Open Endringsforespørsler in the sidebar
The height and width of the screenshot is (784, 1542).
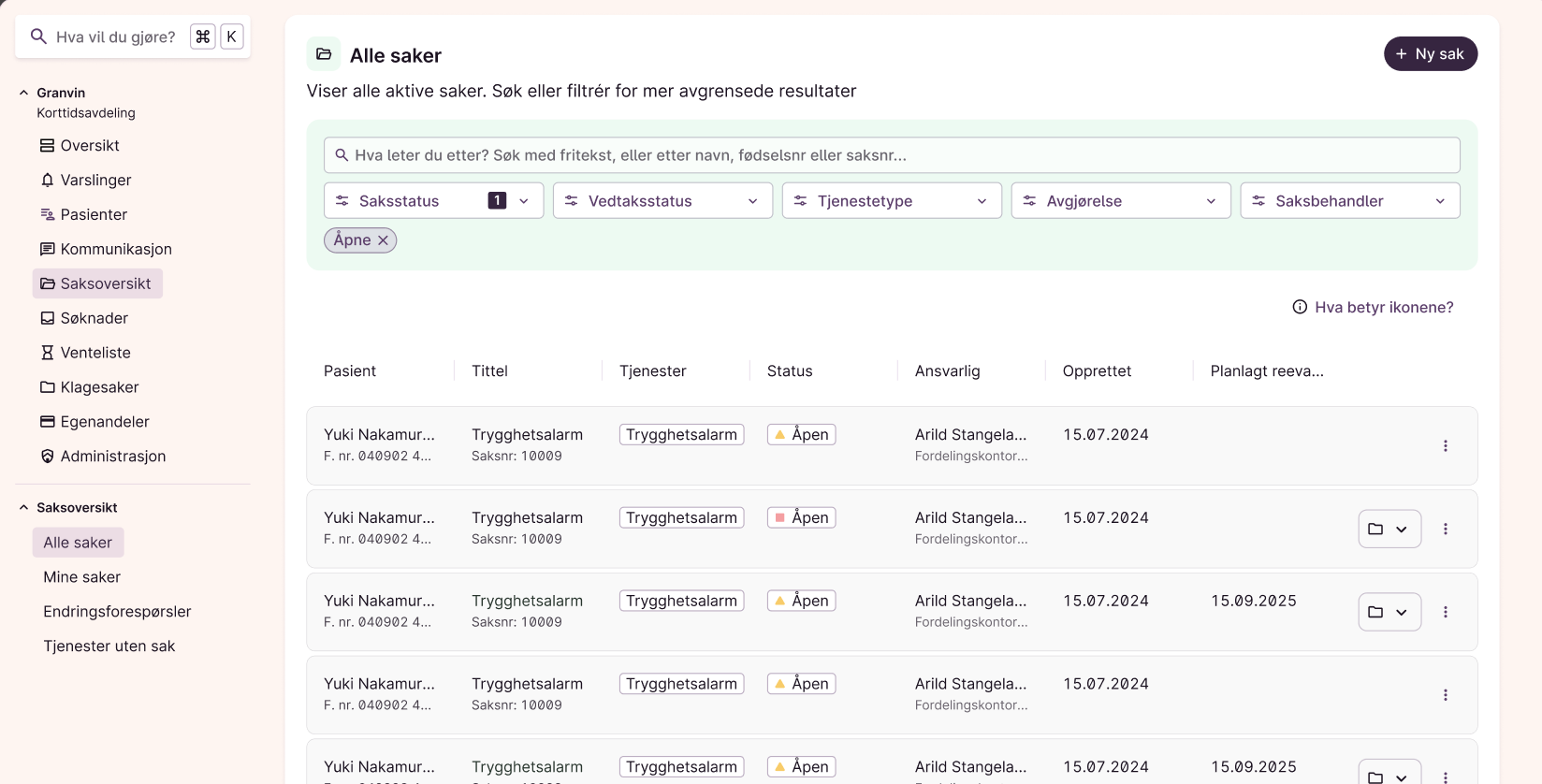point(117,612)
